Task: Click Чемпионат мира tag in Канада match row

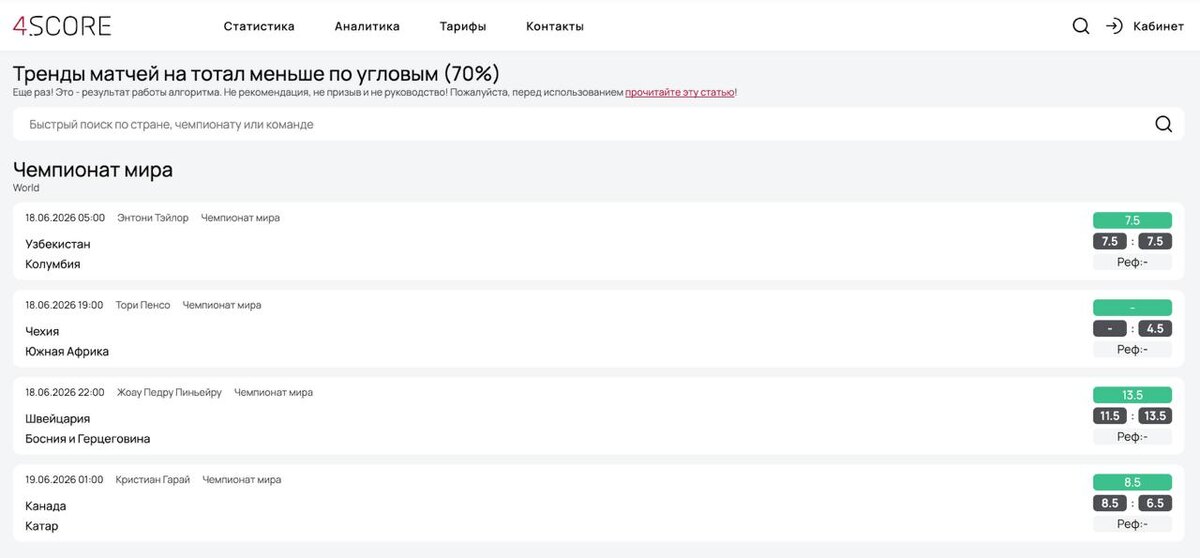Action: pyautogui.click(x=242, y=480)
